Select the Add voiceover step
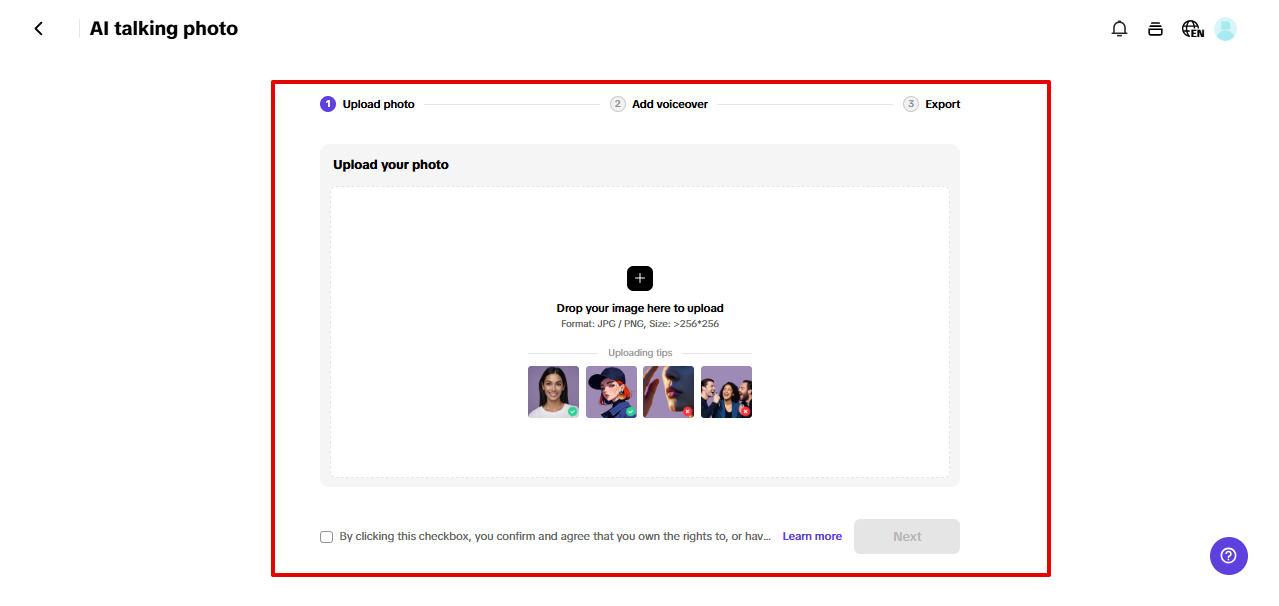This screenshot has height=606, width=1279. [659, 104]
